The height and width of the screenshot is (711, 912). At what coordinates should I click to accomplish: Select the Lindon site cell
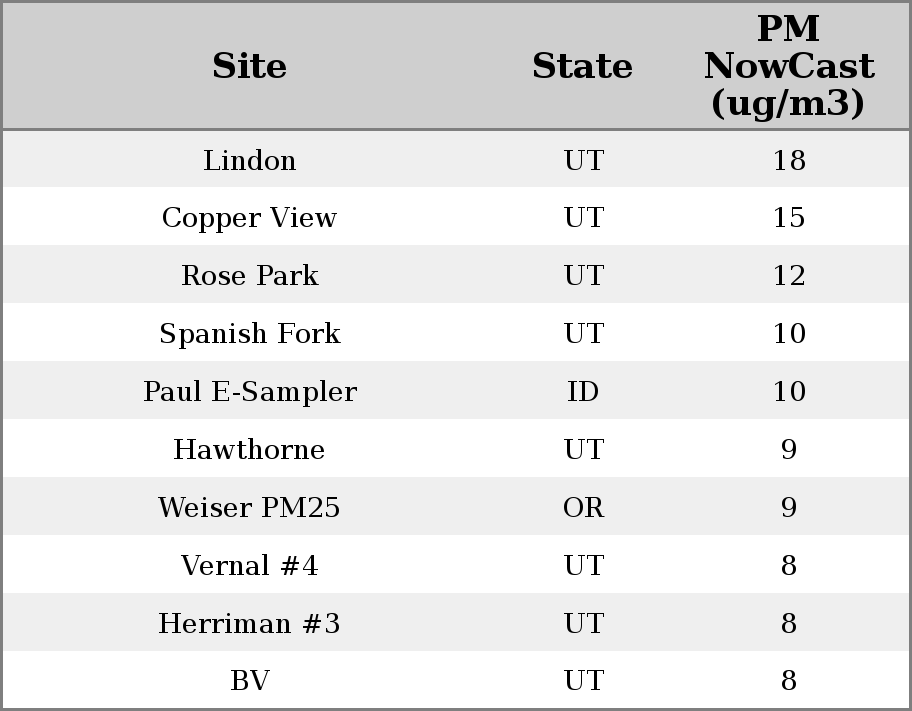[249, 160]
